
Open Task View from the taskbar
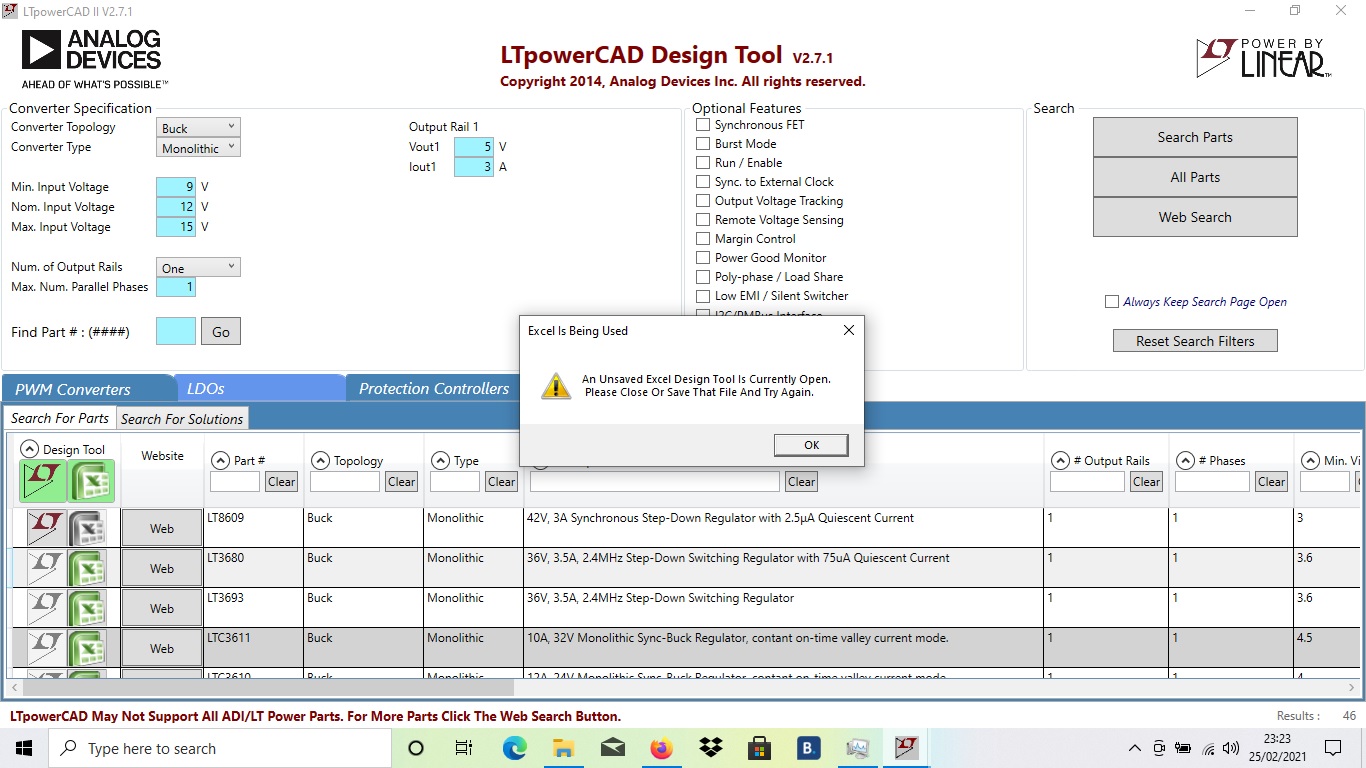[464, 748]
